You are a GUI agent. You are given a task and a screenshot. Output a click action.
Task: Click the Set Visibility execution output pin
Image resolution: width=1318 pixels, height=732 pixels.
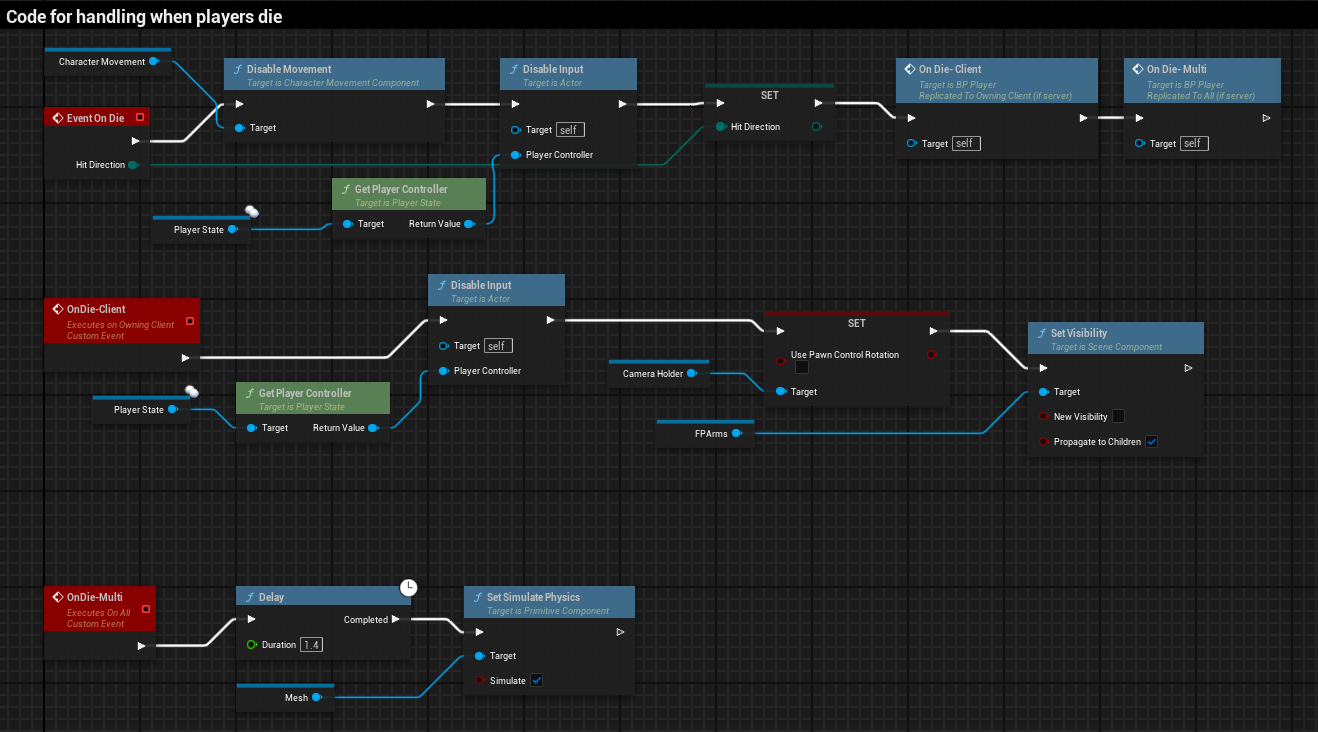tap(1188, 368)
